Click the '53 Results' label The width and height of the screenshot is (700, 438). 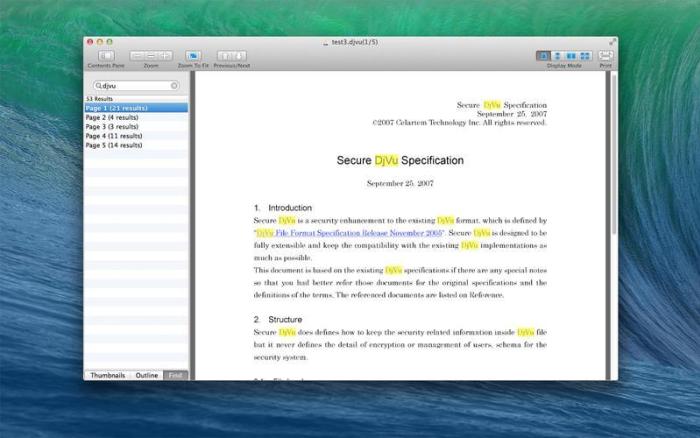click(x=99, y=99)
